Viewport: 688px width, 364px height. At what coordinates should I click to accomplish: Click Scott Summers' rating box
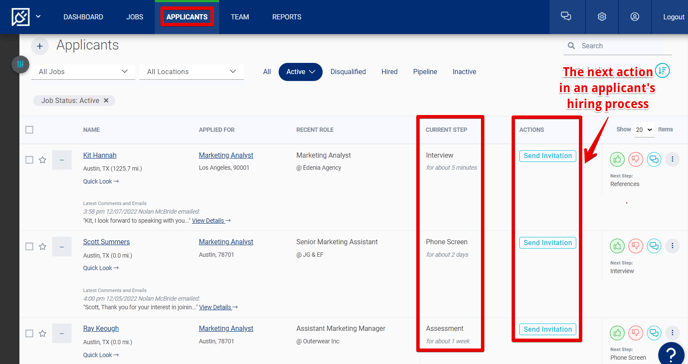pyautogui.click(x=62, y=247)
